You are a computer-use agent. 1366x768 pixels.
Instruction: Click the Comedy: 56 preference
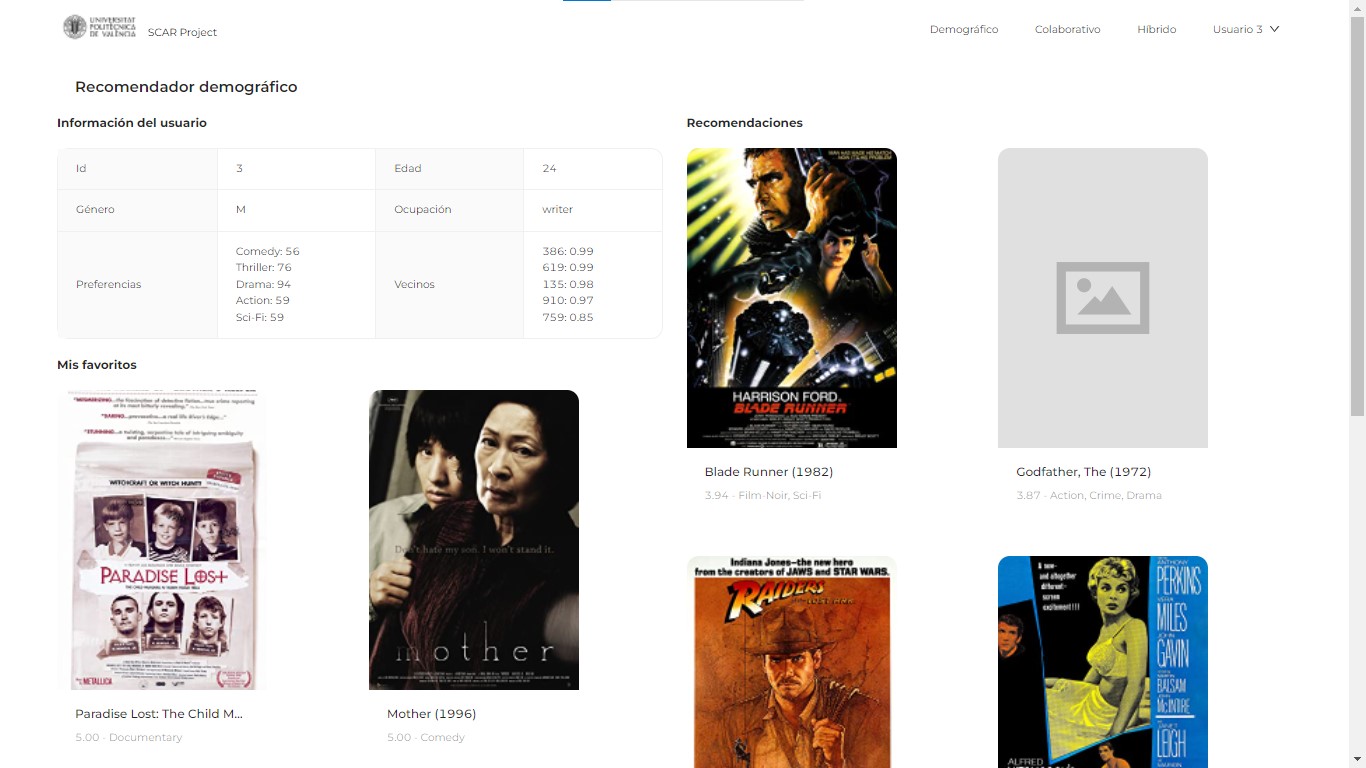(x=267, y=251)
